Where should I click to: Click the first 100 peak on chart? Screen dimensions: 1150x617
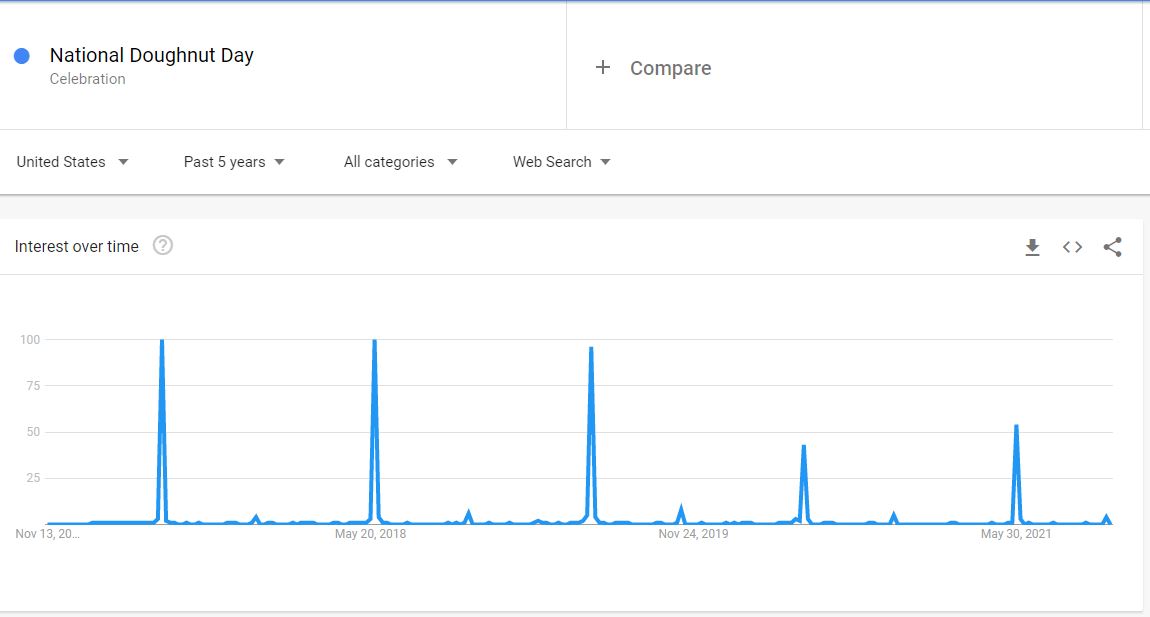161,343
